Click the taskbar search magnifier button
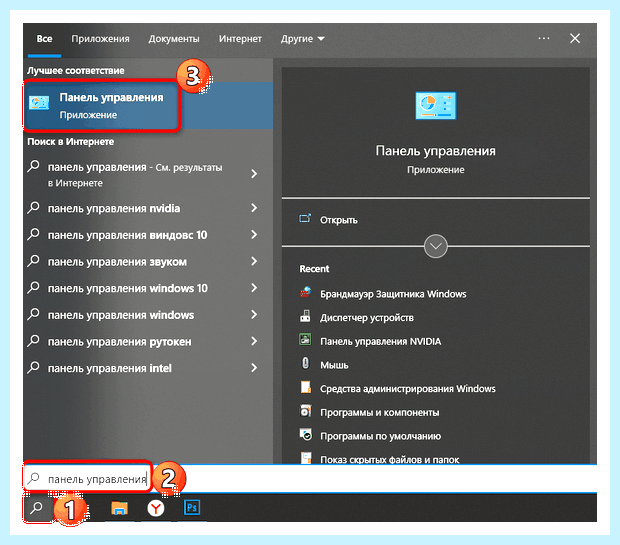620x545 pixels. pos(38,507)
